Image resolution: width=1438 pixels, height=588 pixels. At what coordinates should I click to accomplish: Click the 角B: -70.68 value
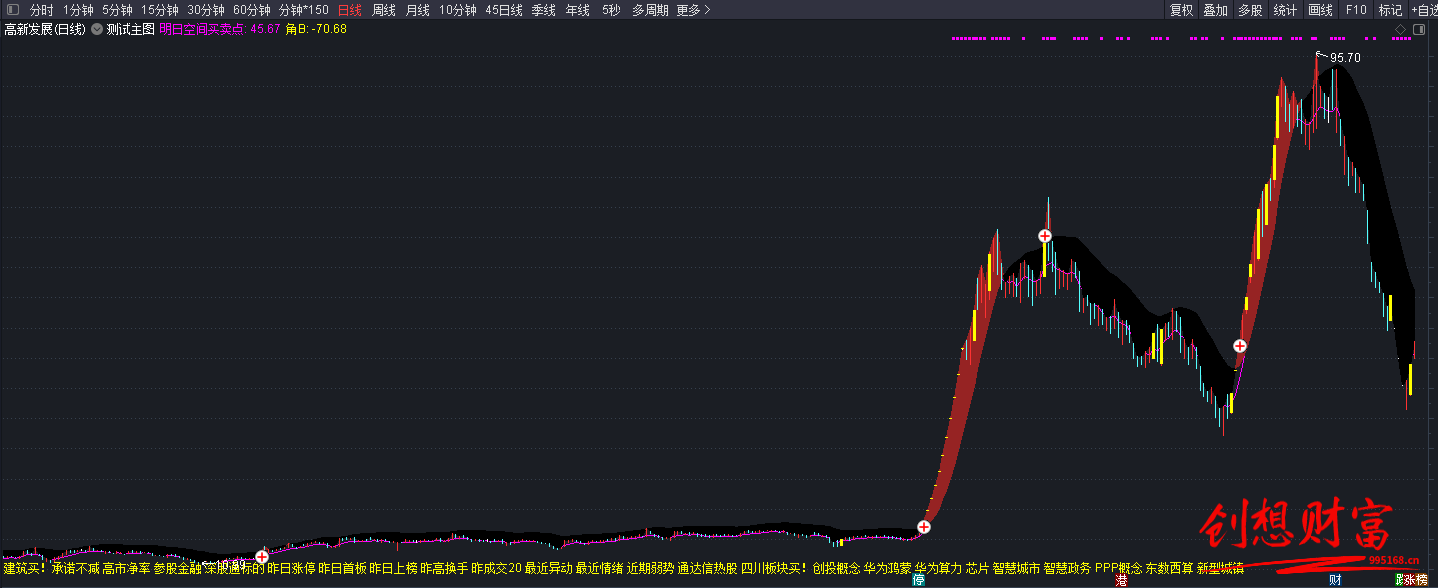316,29
